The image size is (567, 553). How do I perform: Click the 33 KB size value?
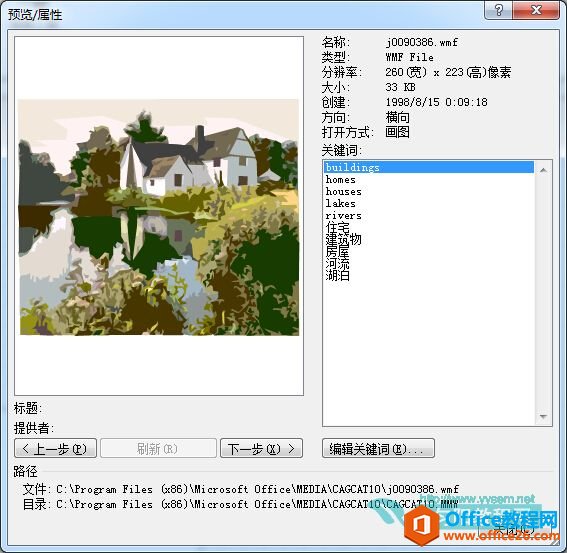[x=400, y=87]
